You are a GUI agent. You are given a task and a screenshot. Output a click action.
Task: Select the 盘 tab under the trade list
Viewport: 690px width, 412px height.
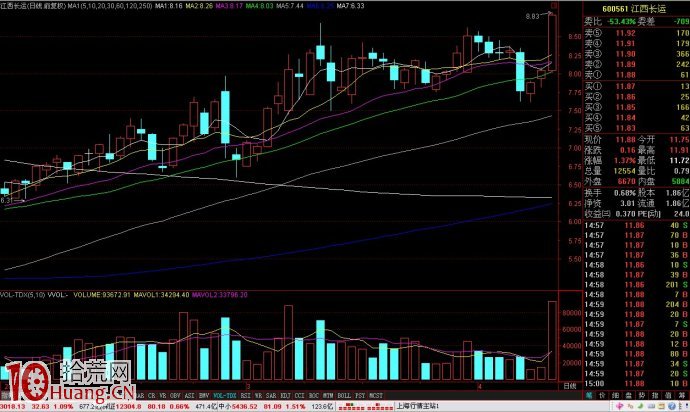click(628, 396)
